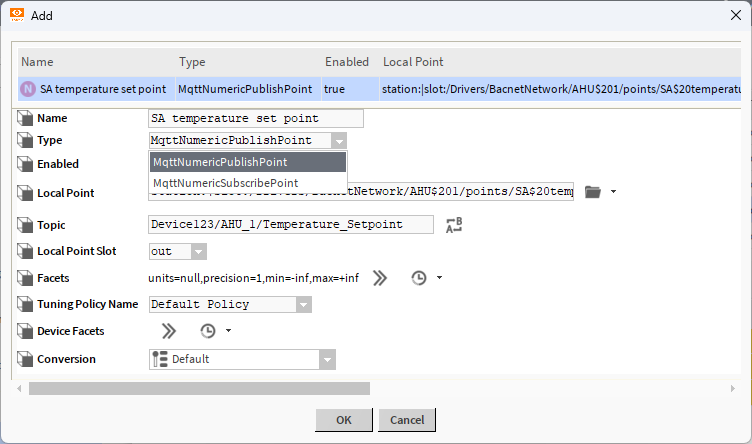Open the Facets double-chevron editor
The height and width of the screenshot is (444, 752).
click(x=380, y=278)
